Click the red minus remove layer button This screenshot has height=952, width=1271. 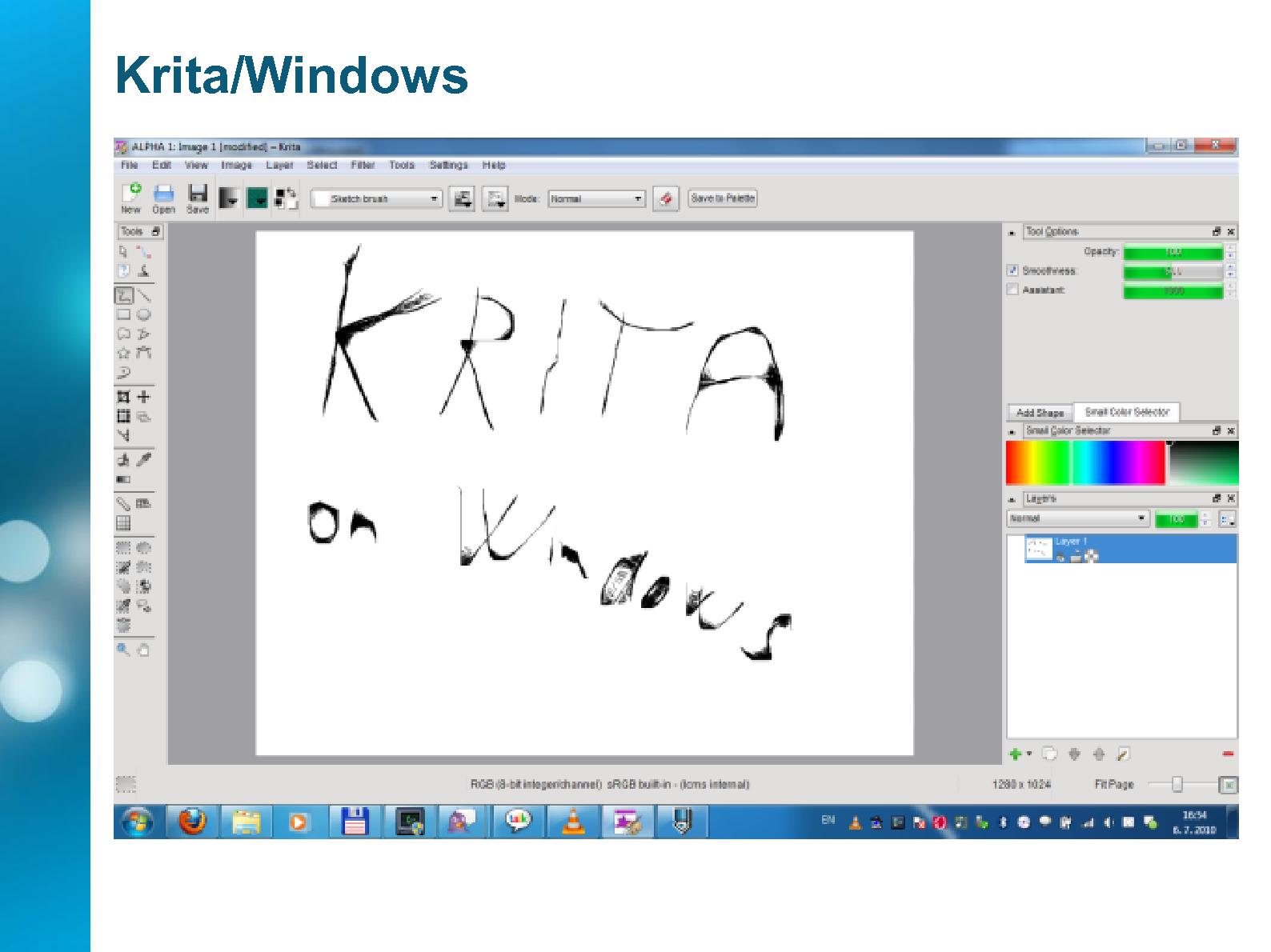coord(1229,754)
